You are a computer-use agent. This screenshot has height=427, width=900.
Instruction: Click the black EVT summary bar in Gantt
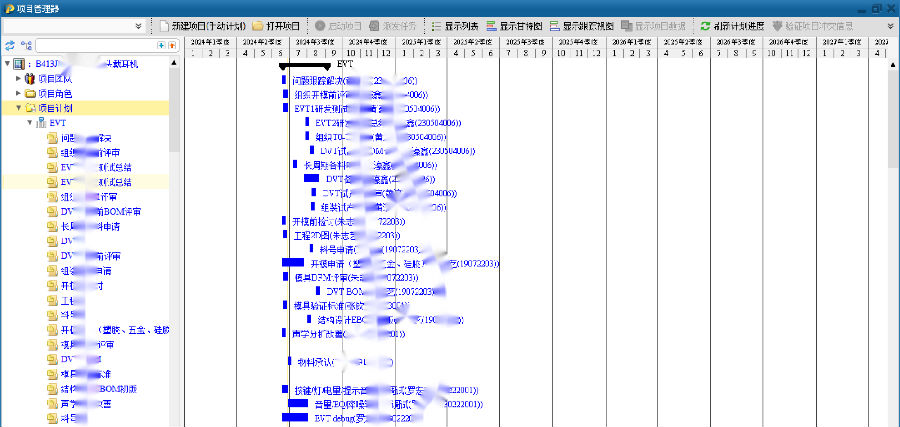(x=304, y=67)
